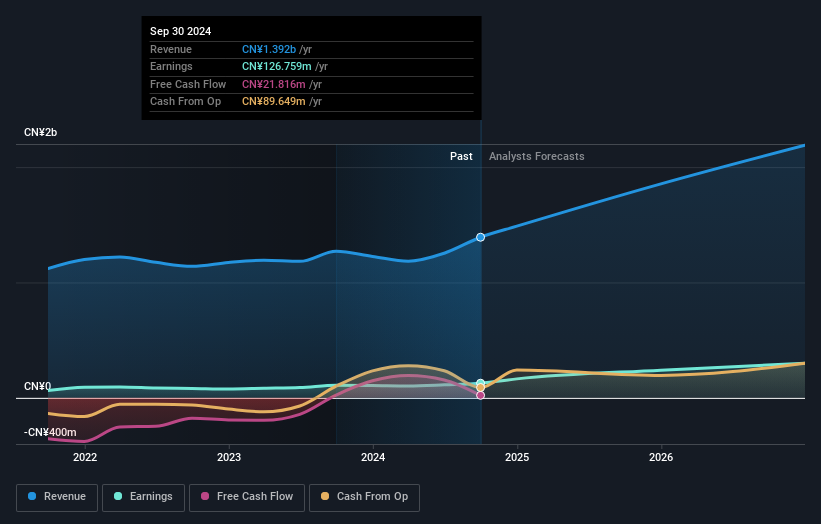Click the 'Cash From Op' row label in tooltip

[x=185, y=102]
